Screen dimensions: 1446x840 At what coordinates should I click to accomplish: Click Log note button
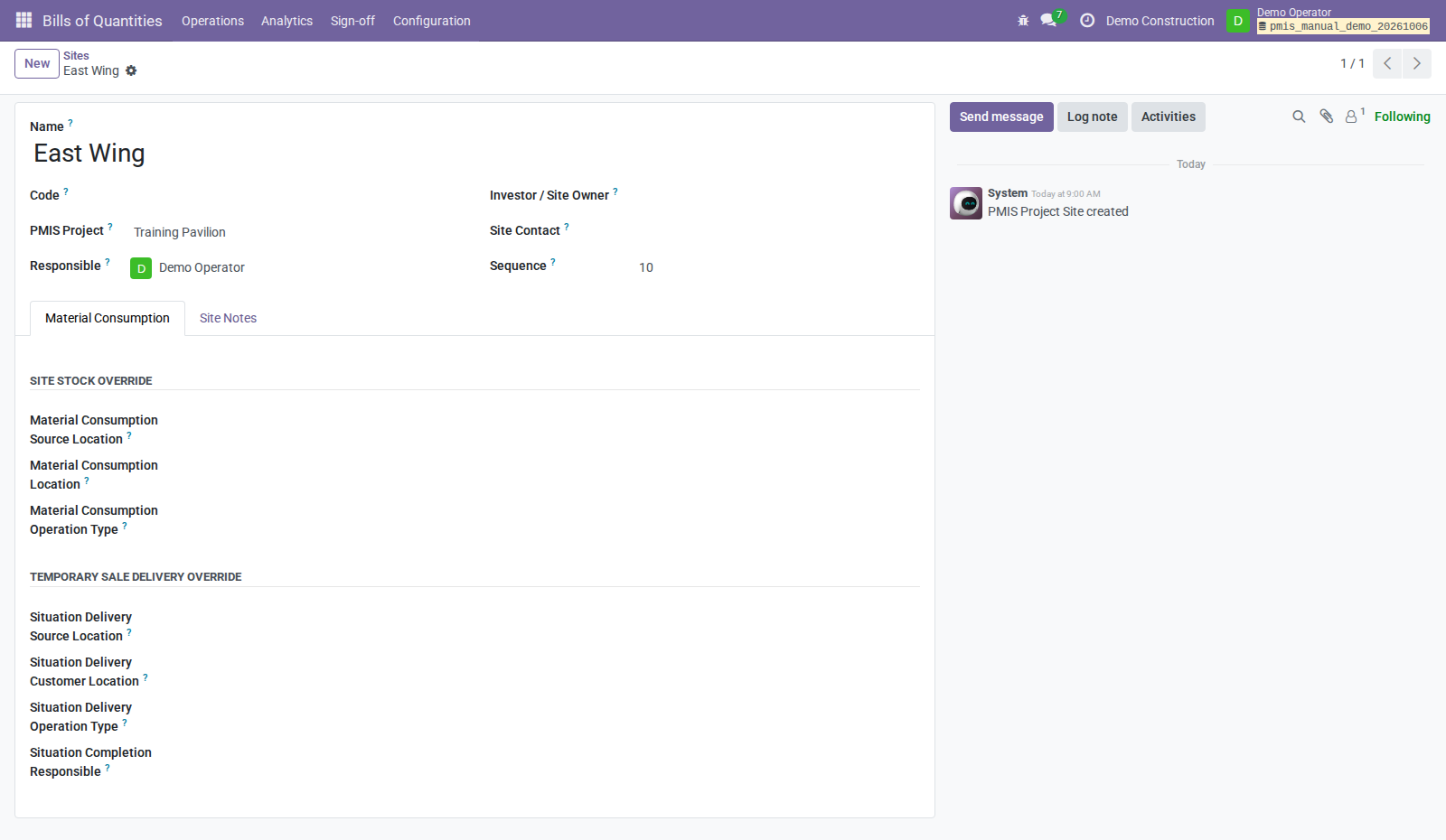coord(1092,117)
